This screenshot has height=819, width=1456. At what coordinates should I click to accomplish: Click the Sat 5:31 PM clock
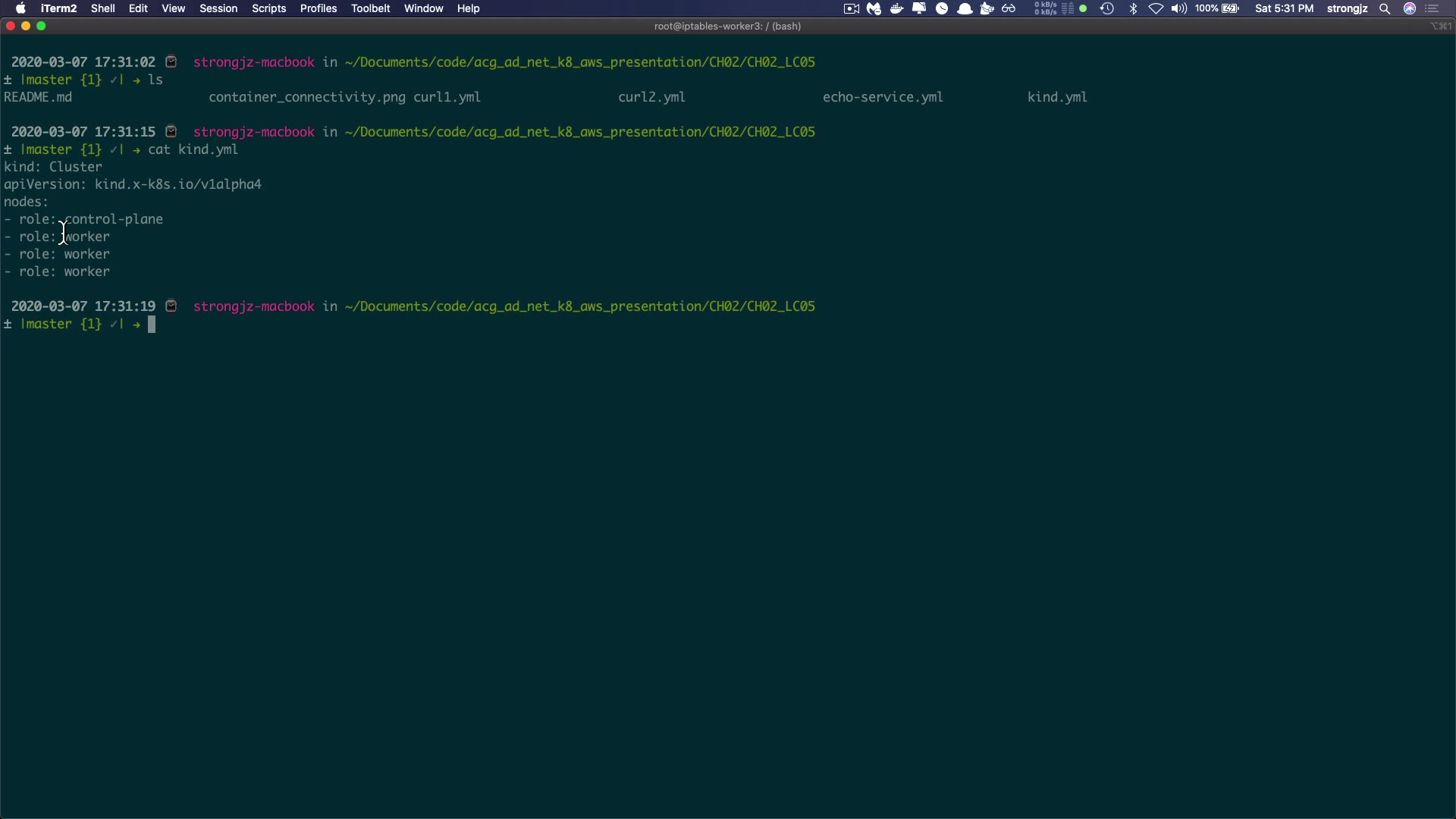1284,8
